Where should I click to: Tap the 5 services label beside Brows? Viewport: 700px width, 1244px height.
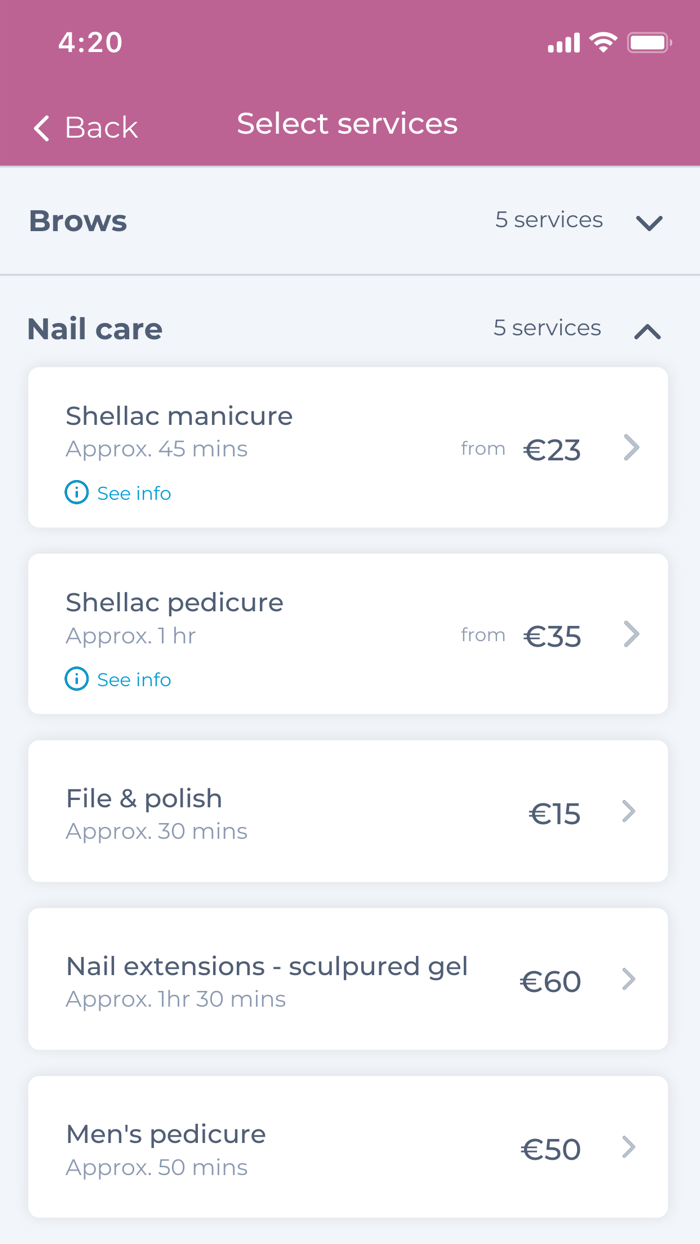click(548, 220)
